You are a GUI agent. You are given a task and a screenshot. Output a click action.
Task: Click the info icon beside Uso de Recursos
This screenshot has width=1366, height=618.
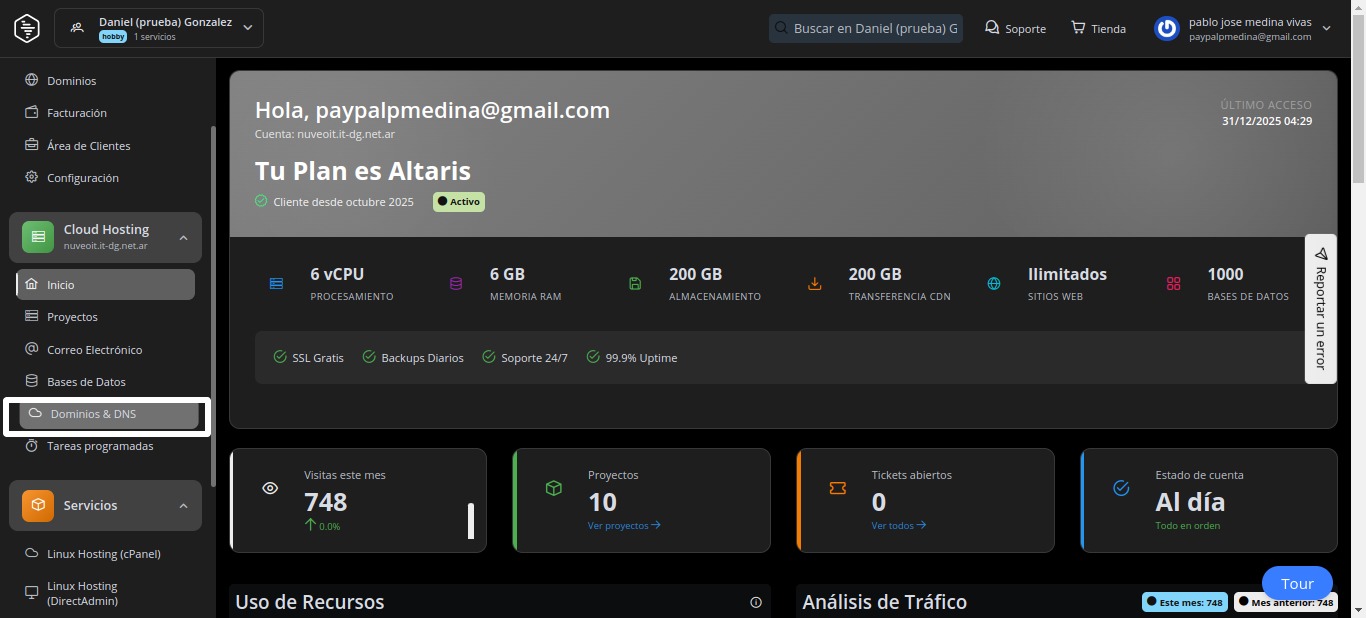[x=756, y=602]
